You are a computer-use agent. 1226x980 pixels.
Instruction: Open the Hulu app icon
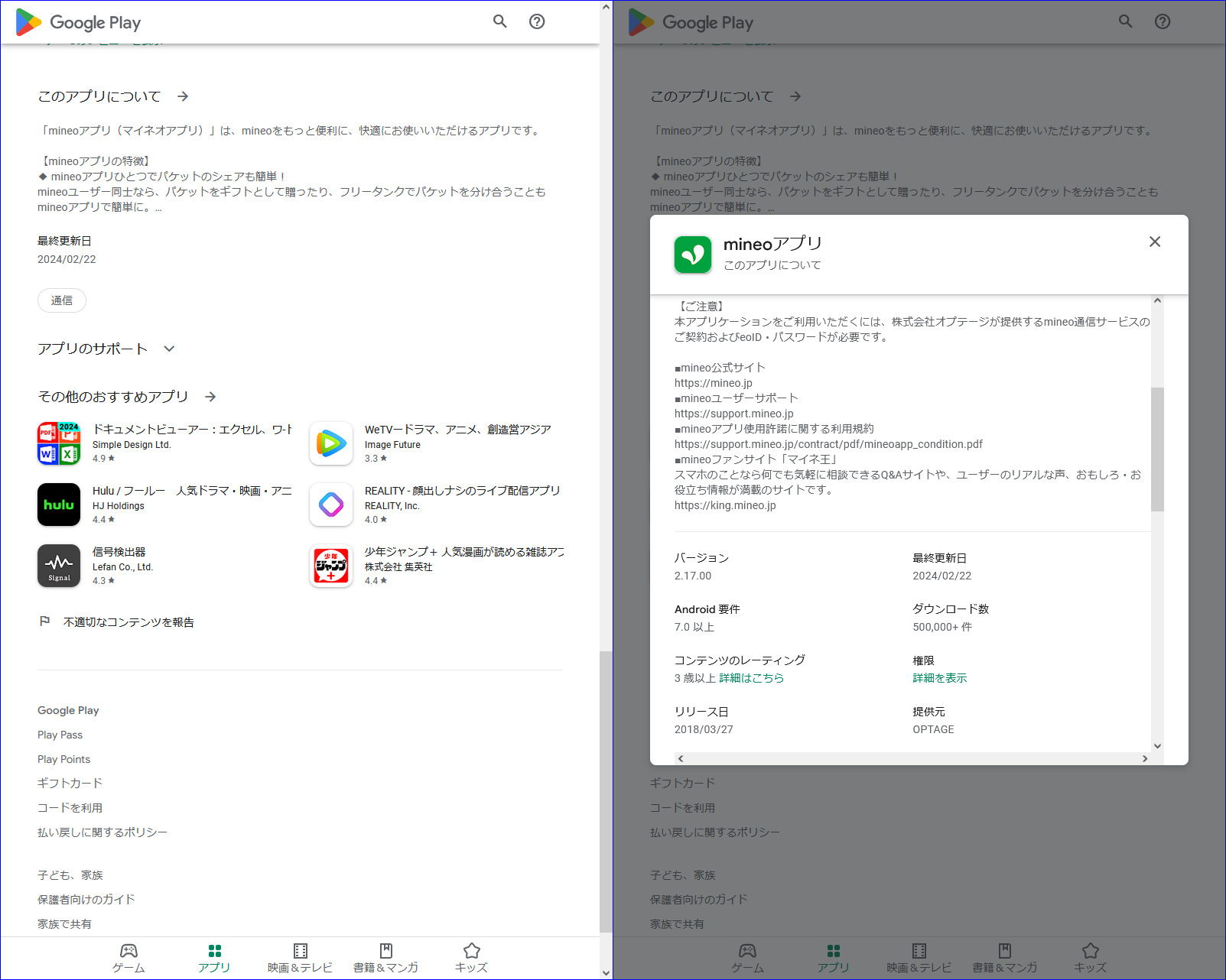[x=59, y=505]
